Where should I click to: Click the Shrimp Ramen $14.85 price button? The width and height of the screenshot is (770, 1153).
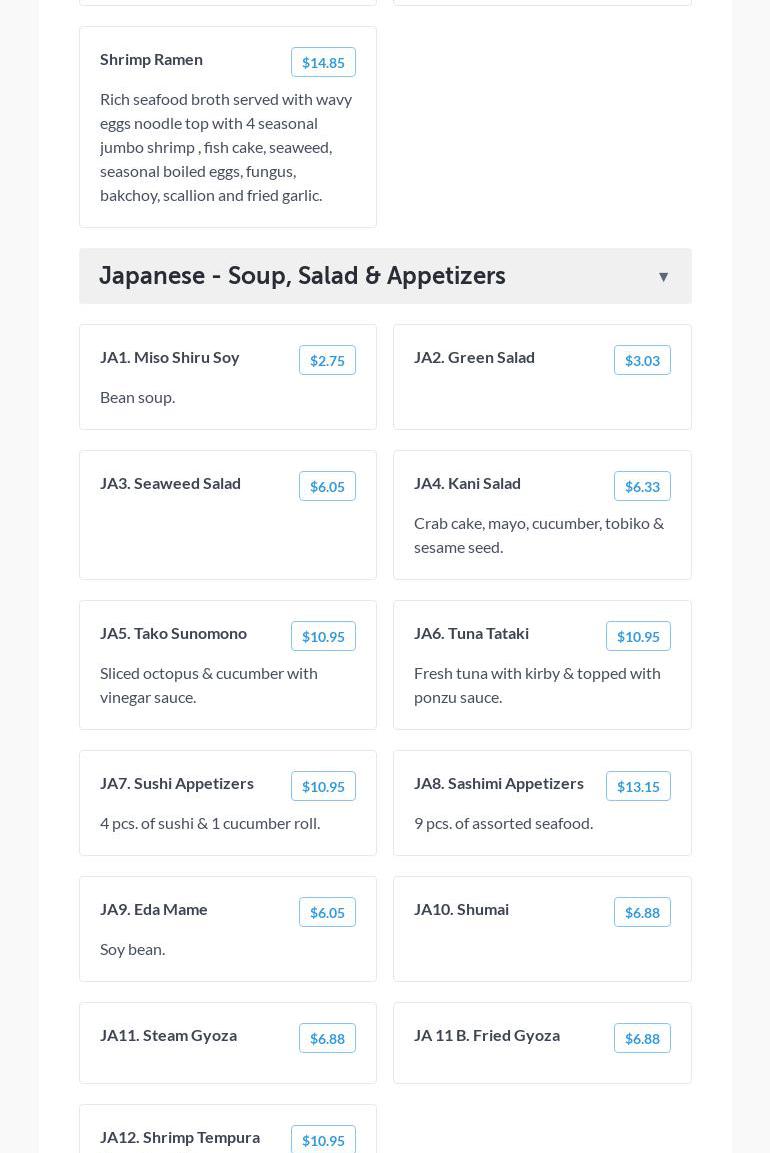pyautogui.click(x=323, y=62)
